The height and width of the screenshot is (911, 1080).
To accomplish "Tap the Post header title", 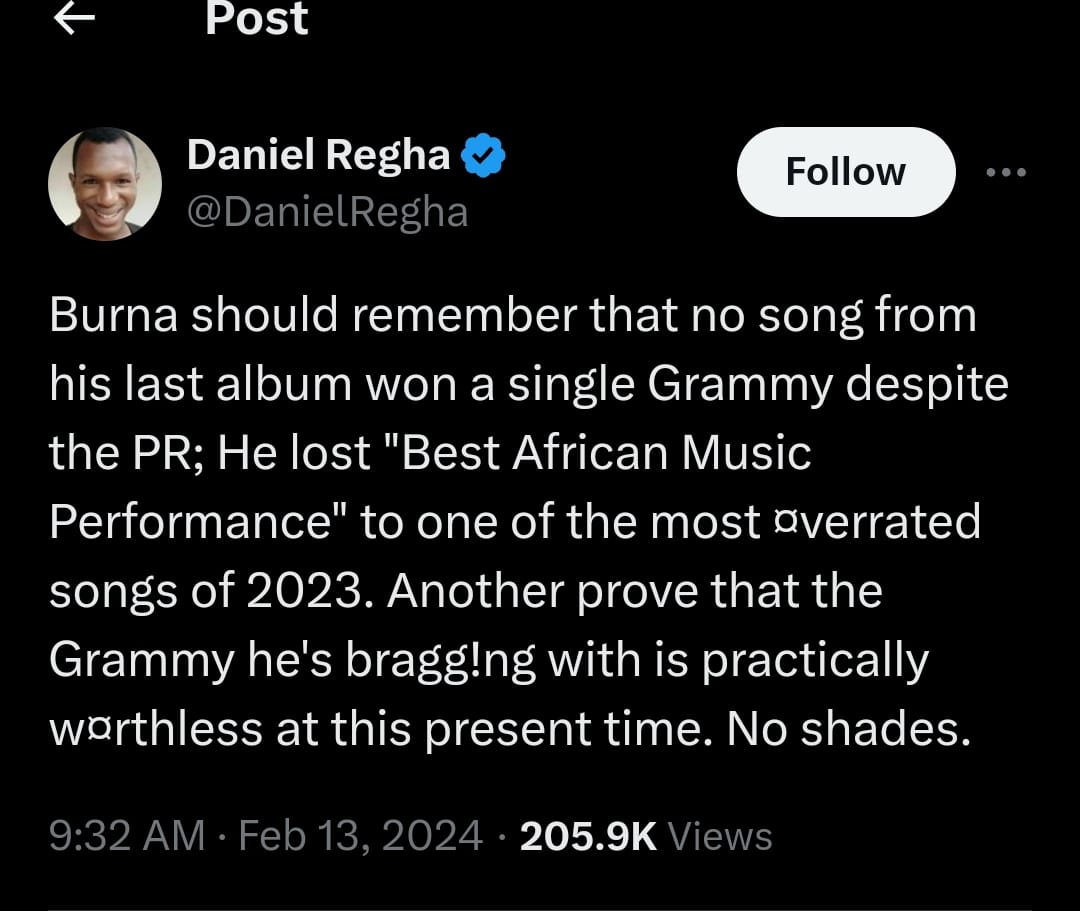I will (257, 19).
